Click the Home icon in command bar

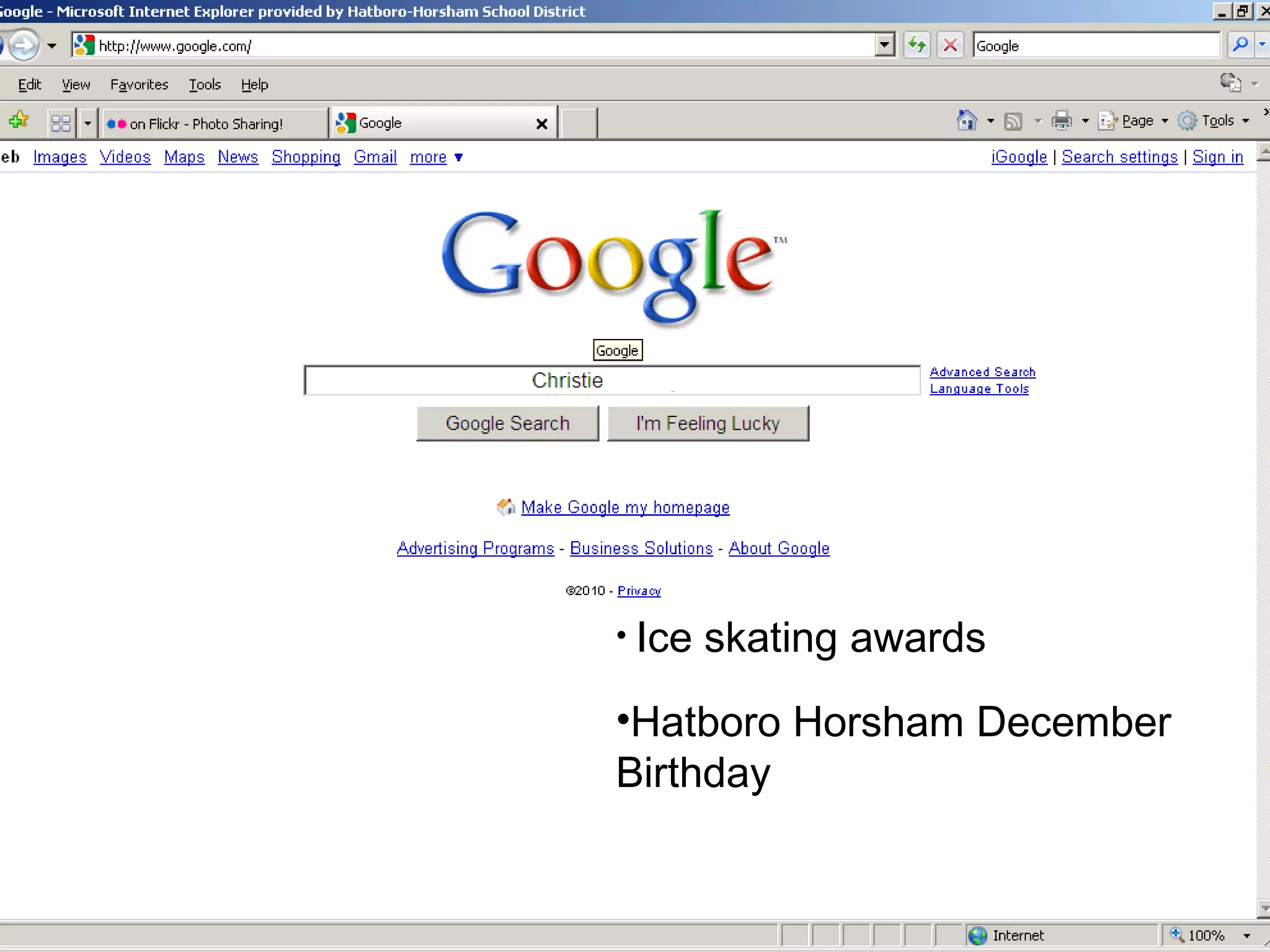(967, 120)
